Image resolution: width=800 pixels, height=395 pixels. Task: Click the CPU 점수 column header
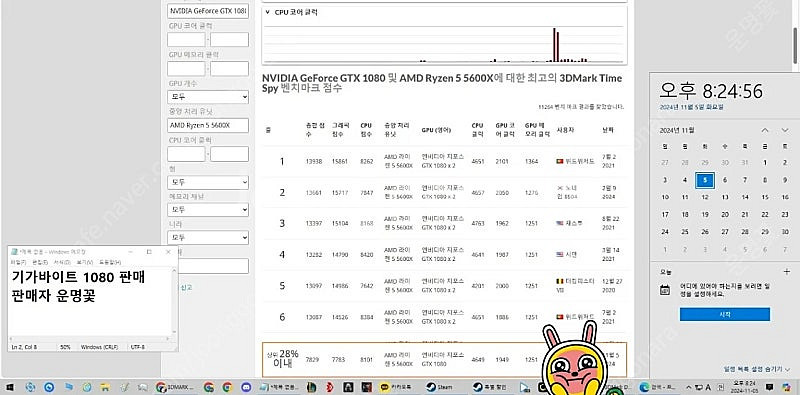tap(366, 130)
